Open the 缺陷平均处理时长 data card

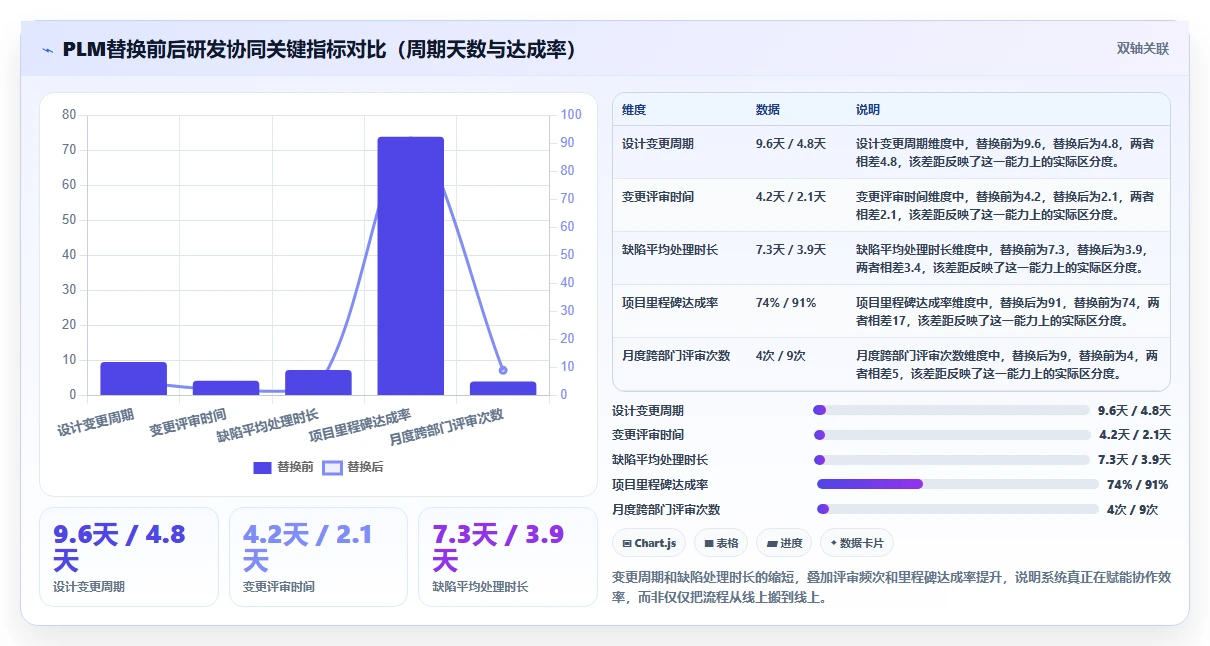coord(507,557)
